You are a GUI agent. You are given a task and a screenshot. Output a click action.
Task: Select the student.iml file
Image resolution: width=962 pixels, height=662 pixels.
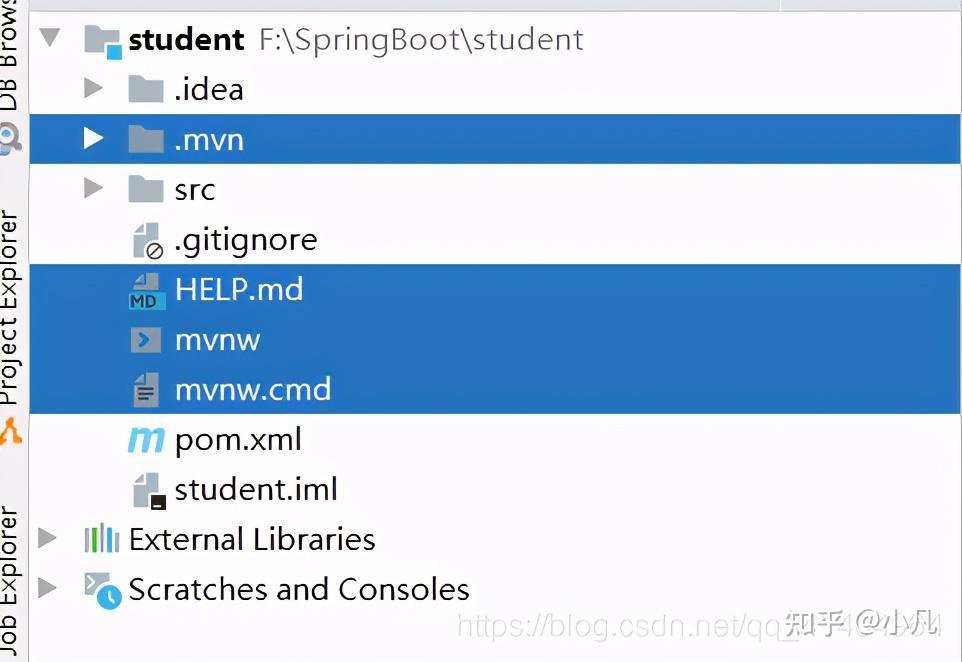(x=256, y=489)
